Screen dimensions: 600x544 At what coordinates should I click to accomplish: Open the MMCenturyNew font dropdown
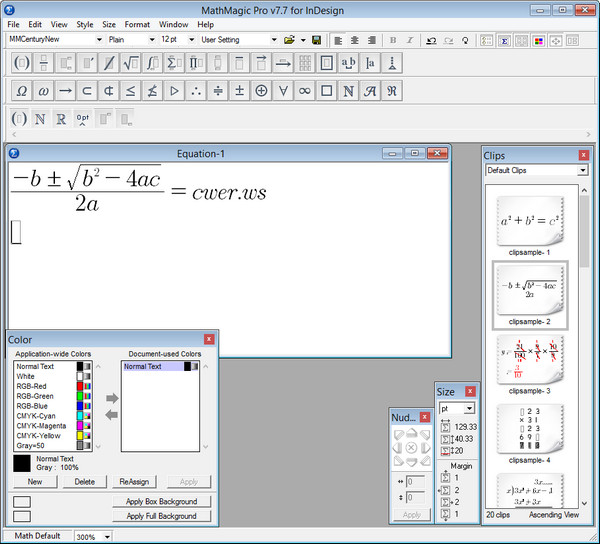tap(98, 40)
